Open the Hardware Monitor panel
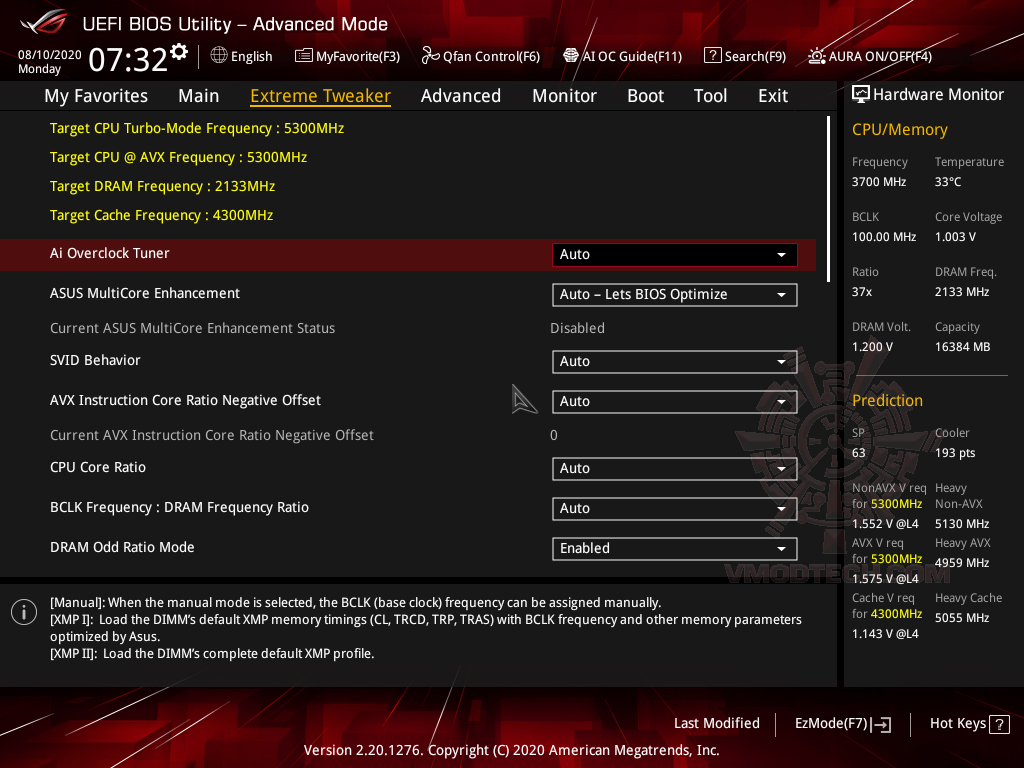1024x768 pixels. click(x=928, y=94)
